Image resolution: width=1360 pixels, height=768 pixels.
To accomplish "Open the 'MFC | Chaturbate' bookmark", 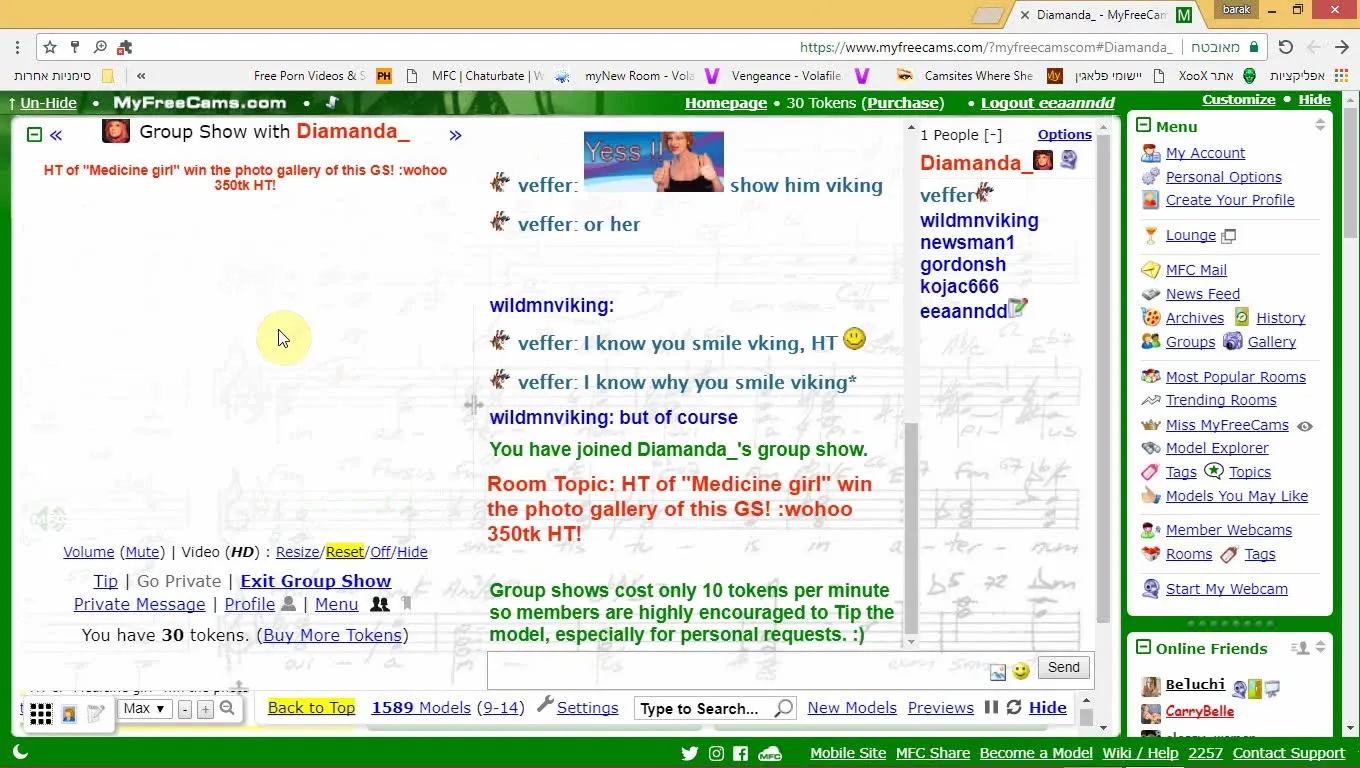I will pyautogui.click(x=475, y=75).
